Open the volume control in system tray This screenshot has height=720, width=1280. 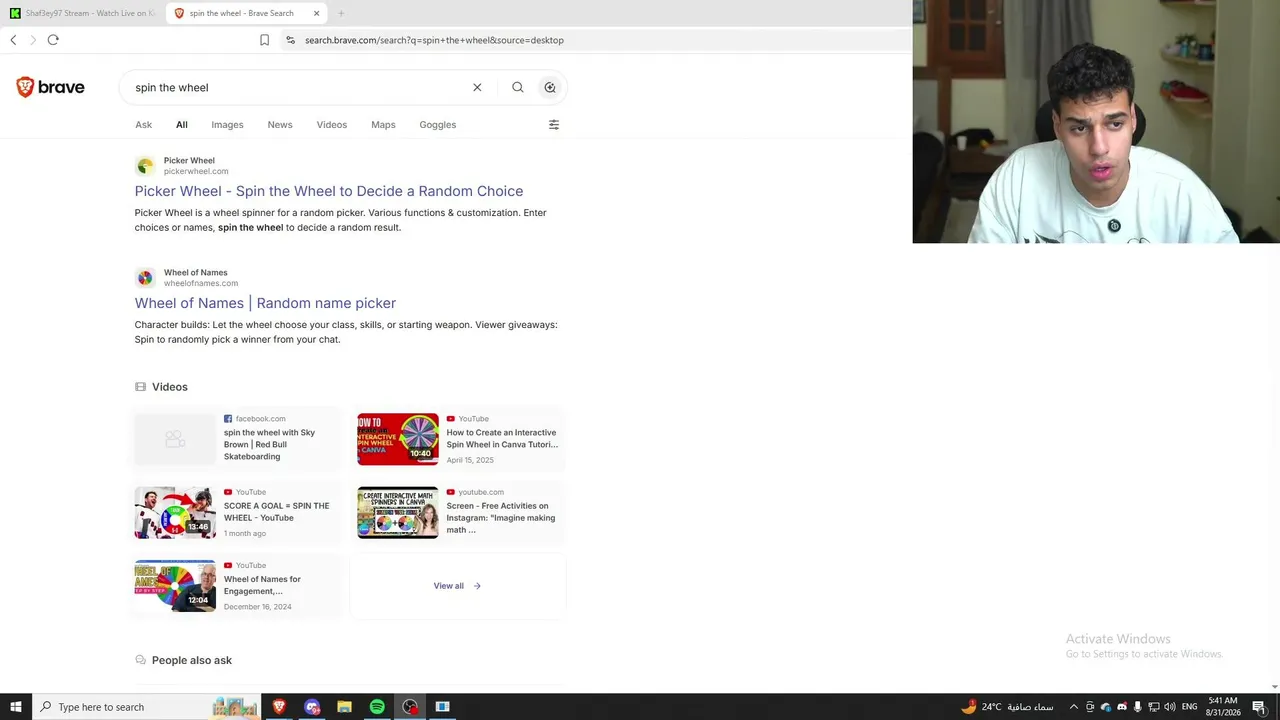[x=1170, y=707]
